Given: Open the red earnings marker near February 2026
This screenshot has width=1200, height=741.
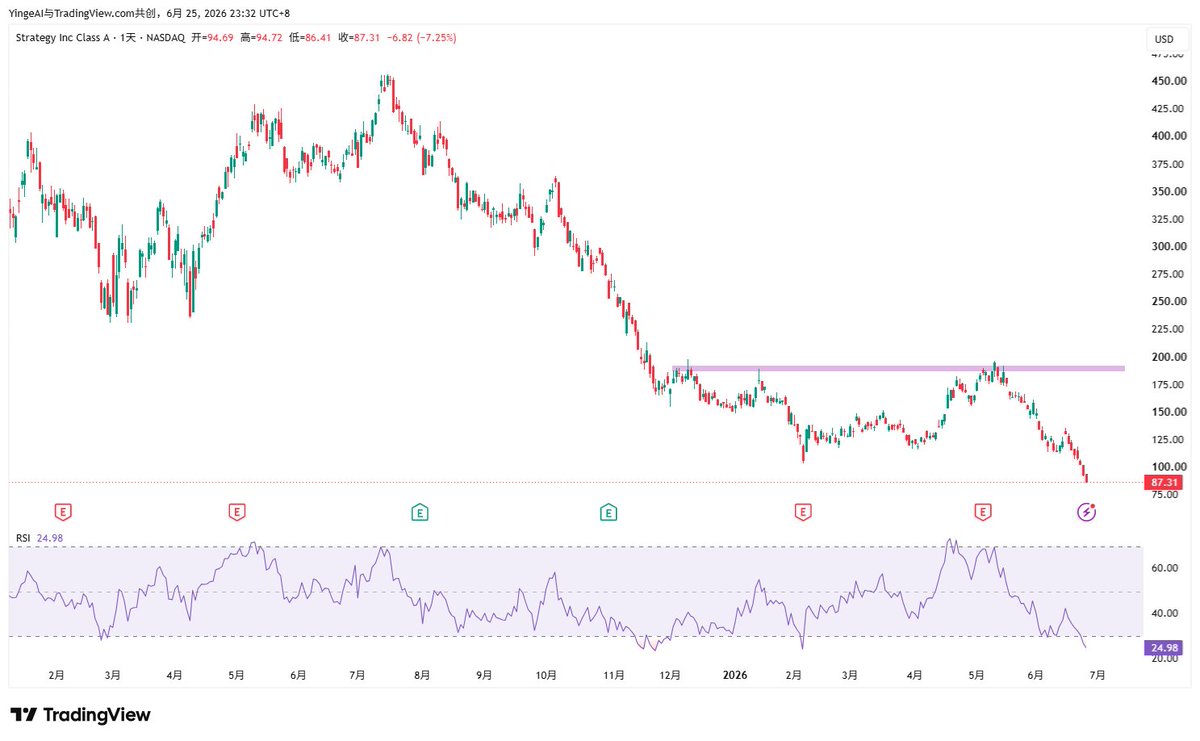Looking at the screenshot, I should click(802, 513).
